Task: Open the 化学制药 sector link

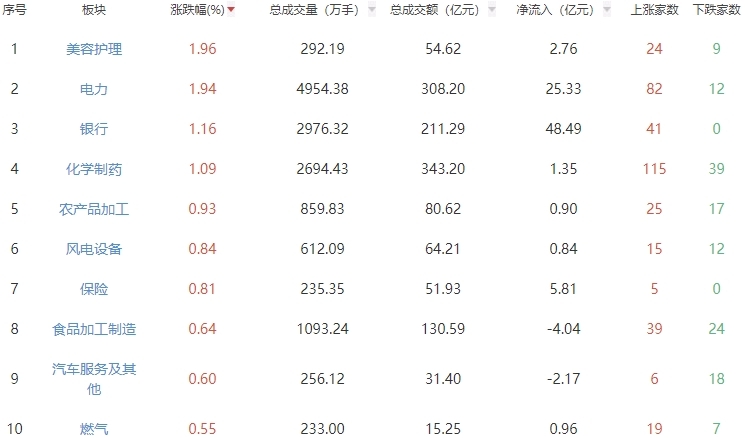Action: click(94, 169)
